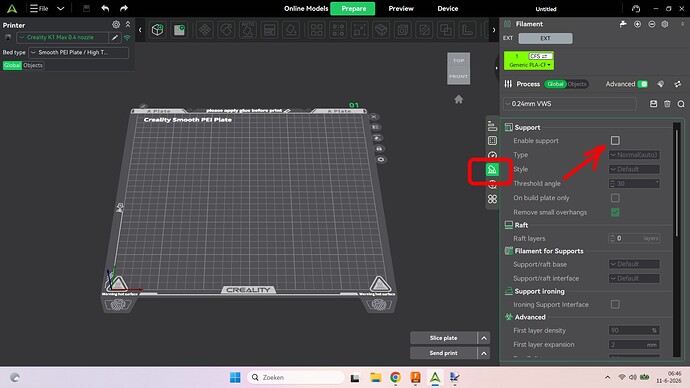The width and height of the screenshot is (690, 388).
Task: Select the Scale tool icon
Action: [x=360, y=30]
